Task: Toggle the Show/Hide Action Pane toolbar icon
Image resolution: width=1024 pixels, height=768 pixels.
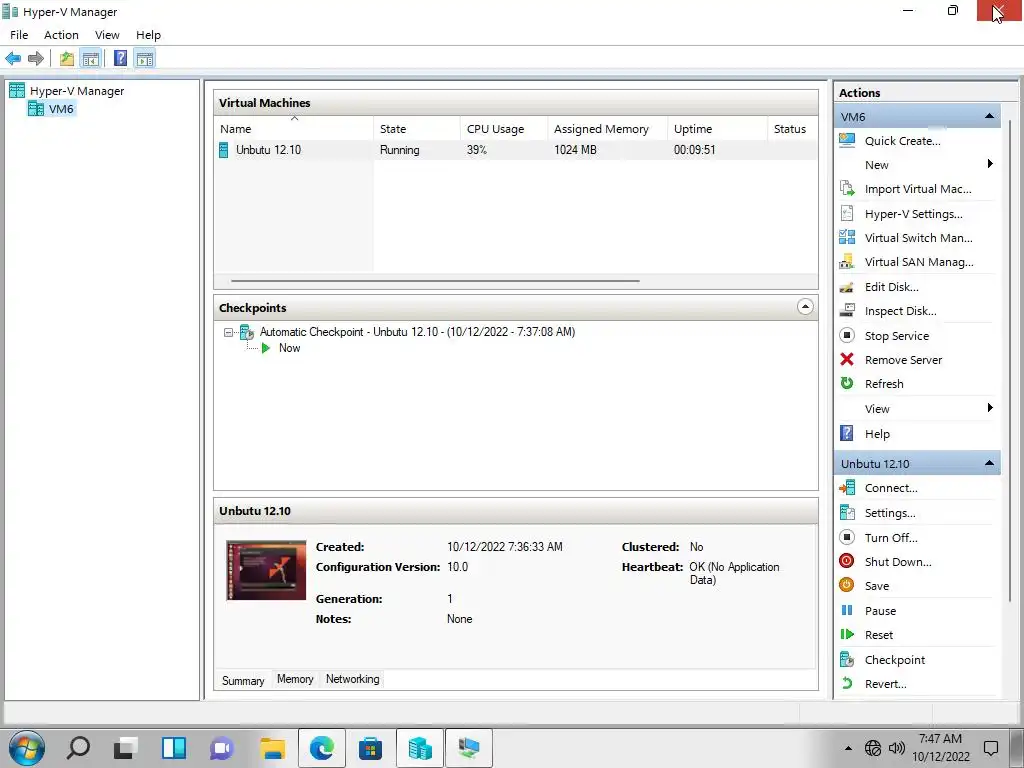Action: point(145,59)
